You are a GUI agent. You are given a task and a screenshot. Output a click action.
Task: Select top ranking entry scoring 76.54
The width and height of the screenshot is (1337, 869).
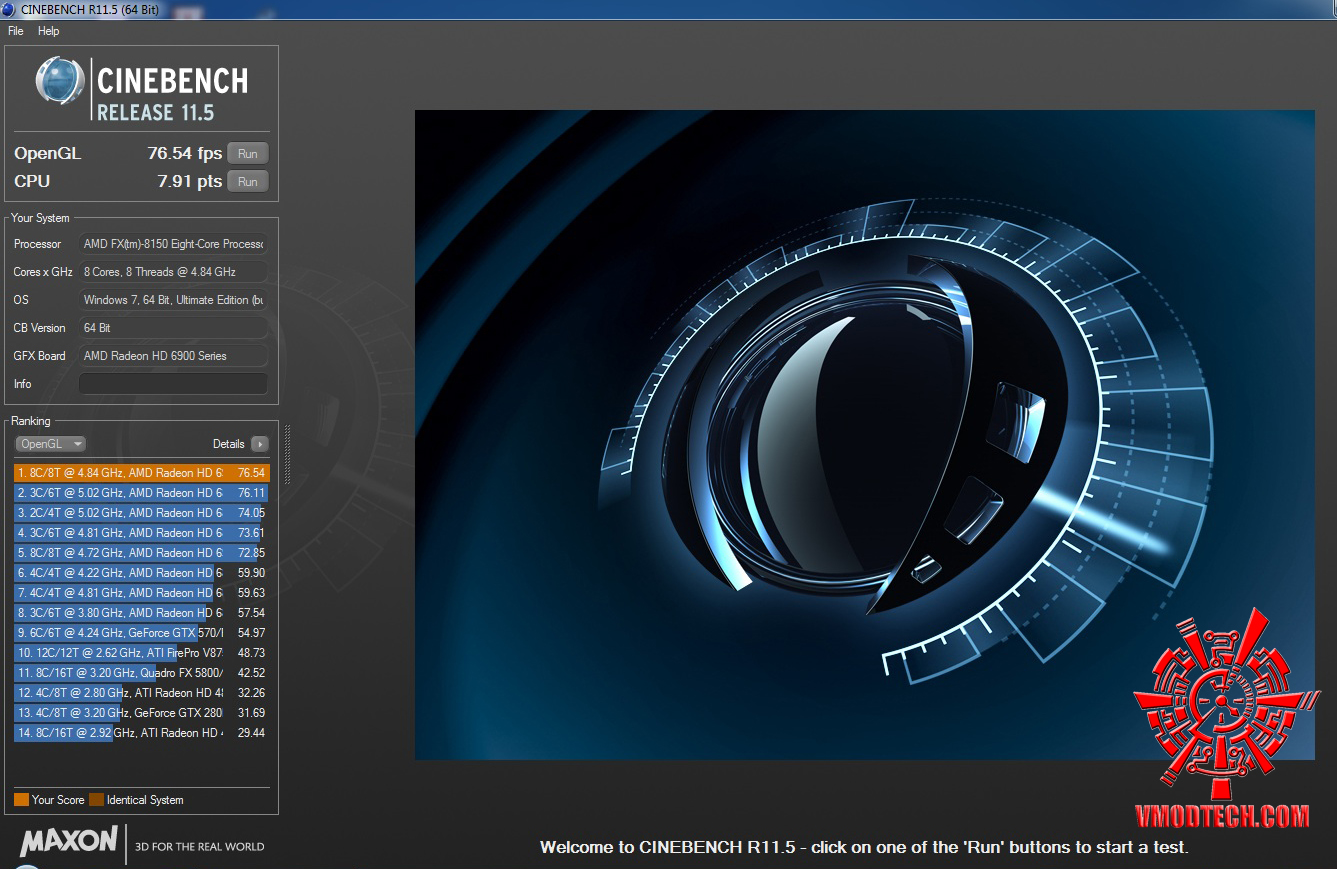tap(141, 473)
